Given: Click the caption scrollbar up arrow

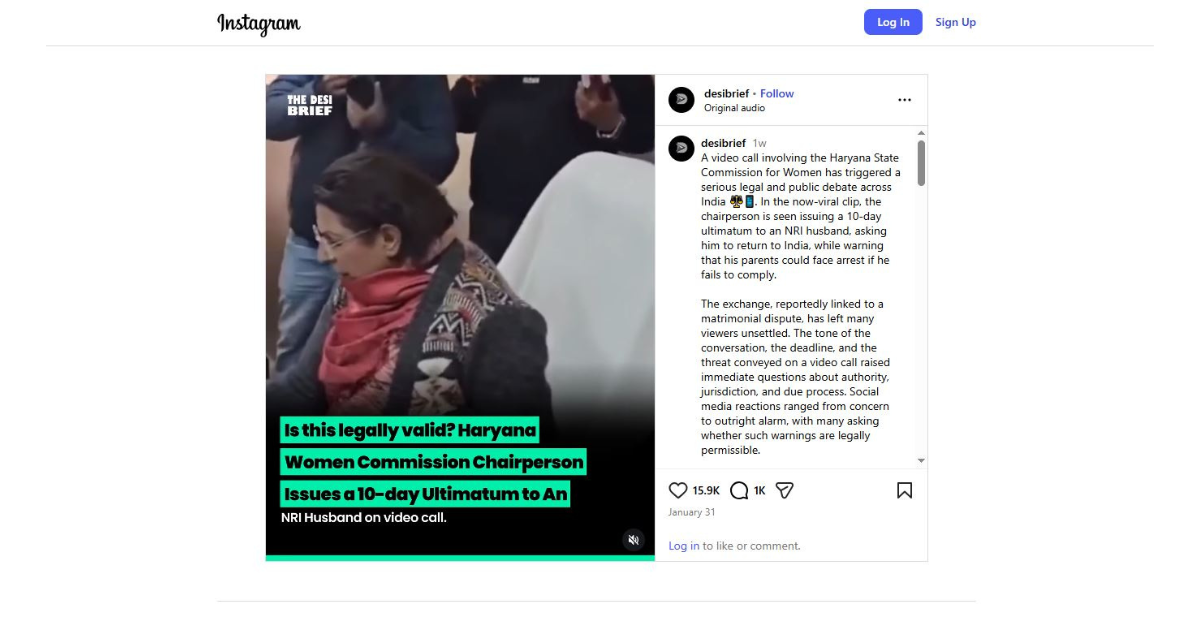Looking at the screenshot, I should pyautogui.click(x=921, y=133).
